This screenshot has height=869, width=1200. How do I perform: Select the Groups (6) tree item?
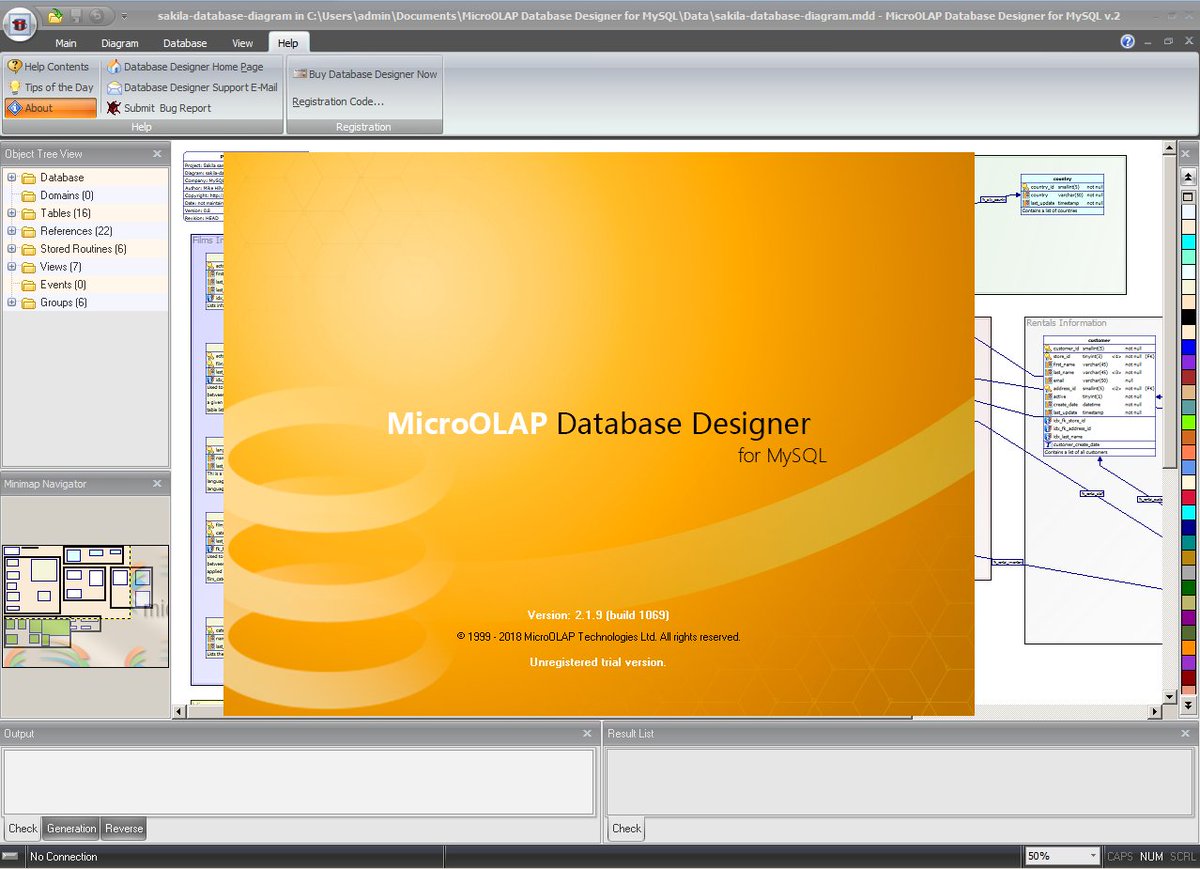(63, 303)
